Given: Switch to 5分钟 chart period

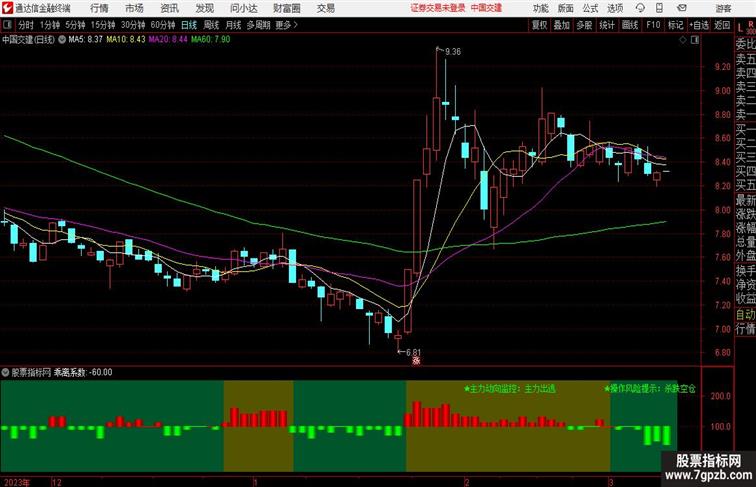Looking at the screenshot, I should point(75,25).
